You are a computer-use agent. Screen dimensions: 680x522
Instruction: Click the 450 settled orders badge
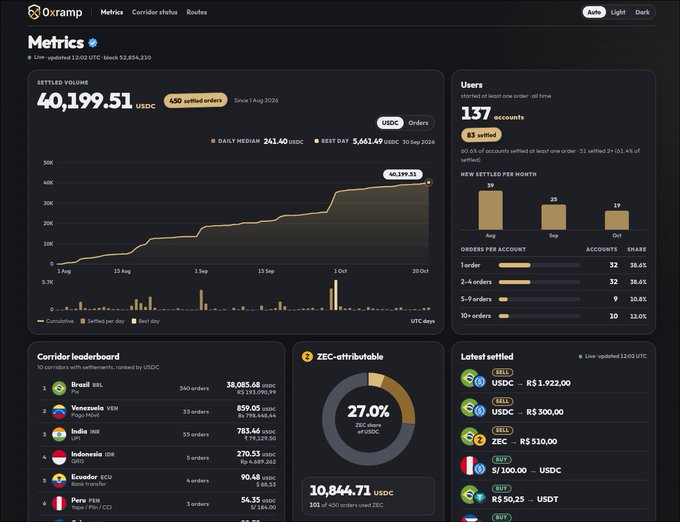pos(196,101)
